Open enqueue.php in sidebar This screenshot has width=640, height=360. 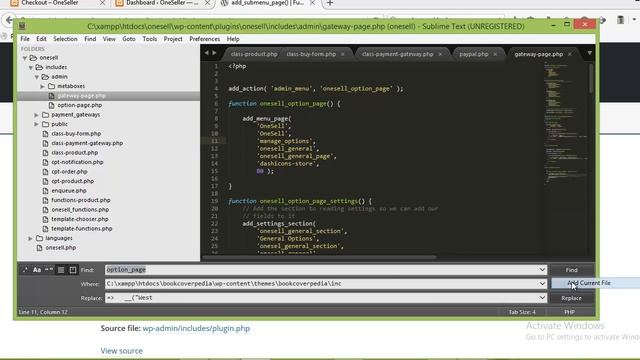point(69,191)
